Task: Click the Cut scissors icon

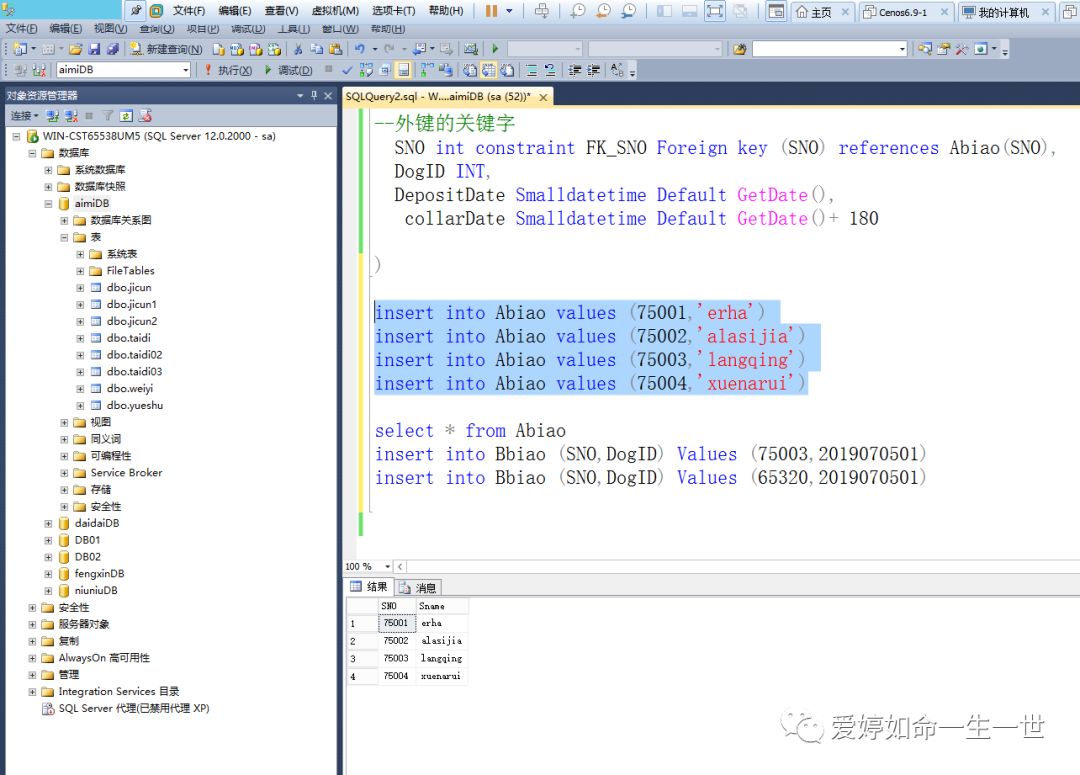Action: pos(298,49)
